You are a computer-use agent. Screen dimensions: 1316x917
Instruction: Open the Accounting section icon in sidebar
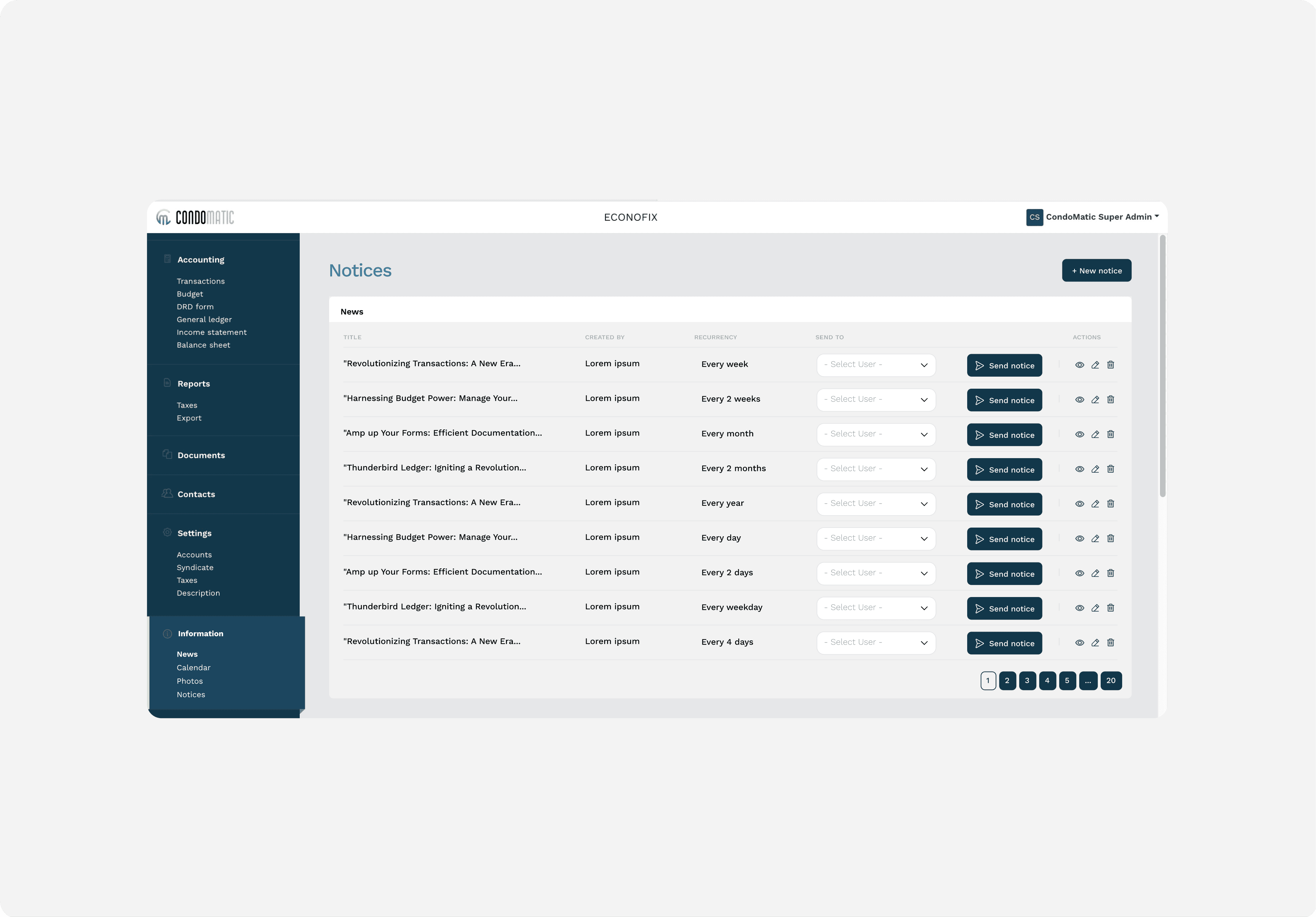pos(167,259)
